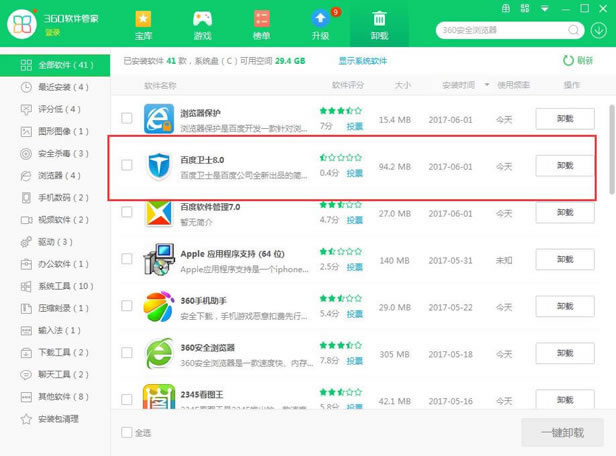Click the skin/box icon in the title bar
This screenshot has height=456, width=616.
click(x=506, y=8)
